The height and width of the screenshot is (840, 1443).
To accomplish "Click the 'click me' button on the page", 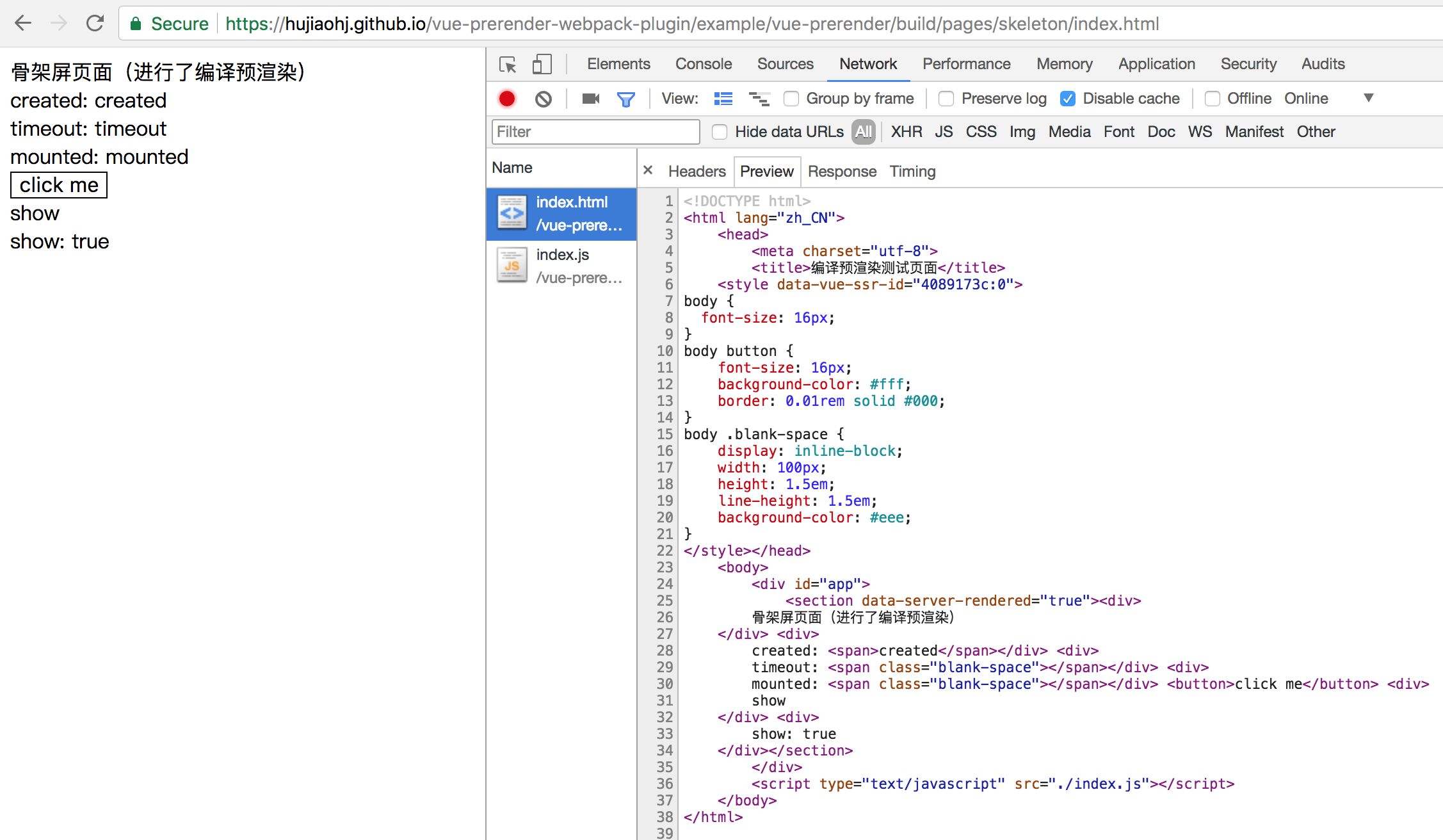I will point(59,185).
